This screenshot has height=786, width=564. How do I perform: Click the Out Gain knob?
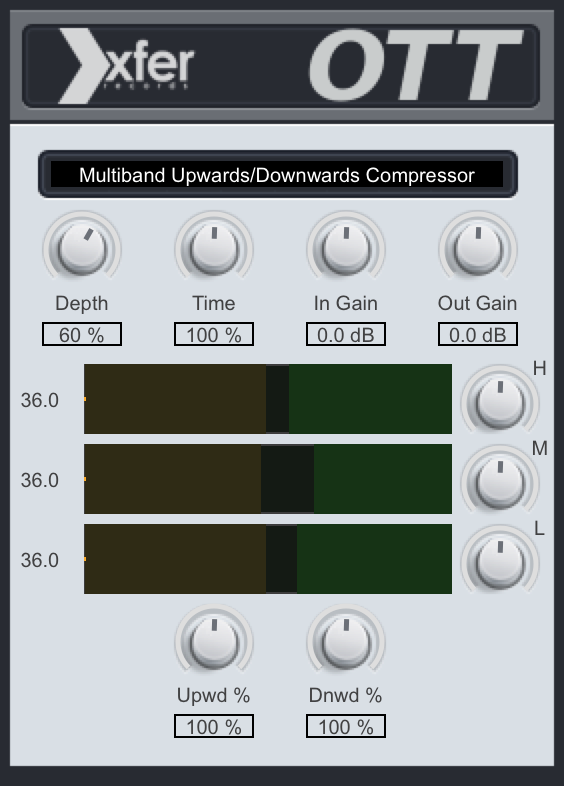coord(478,248)
